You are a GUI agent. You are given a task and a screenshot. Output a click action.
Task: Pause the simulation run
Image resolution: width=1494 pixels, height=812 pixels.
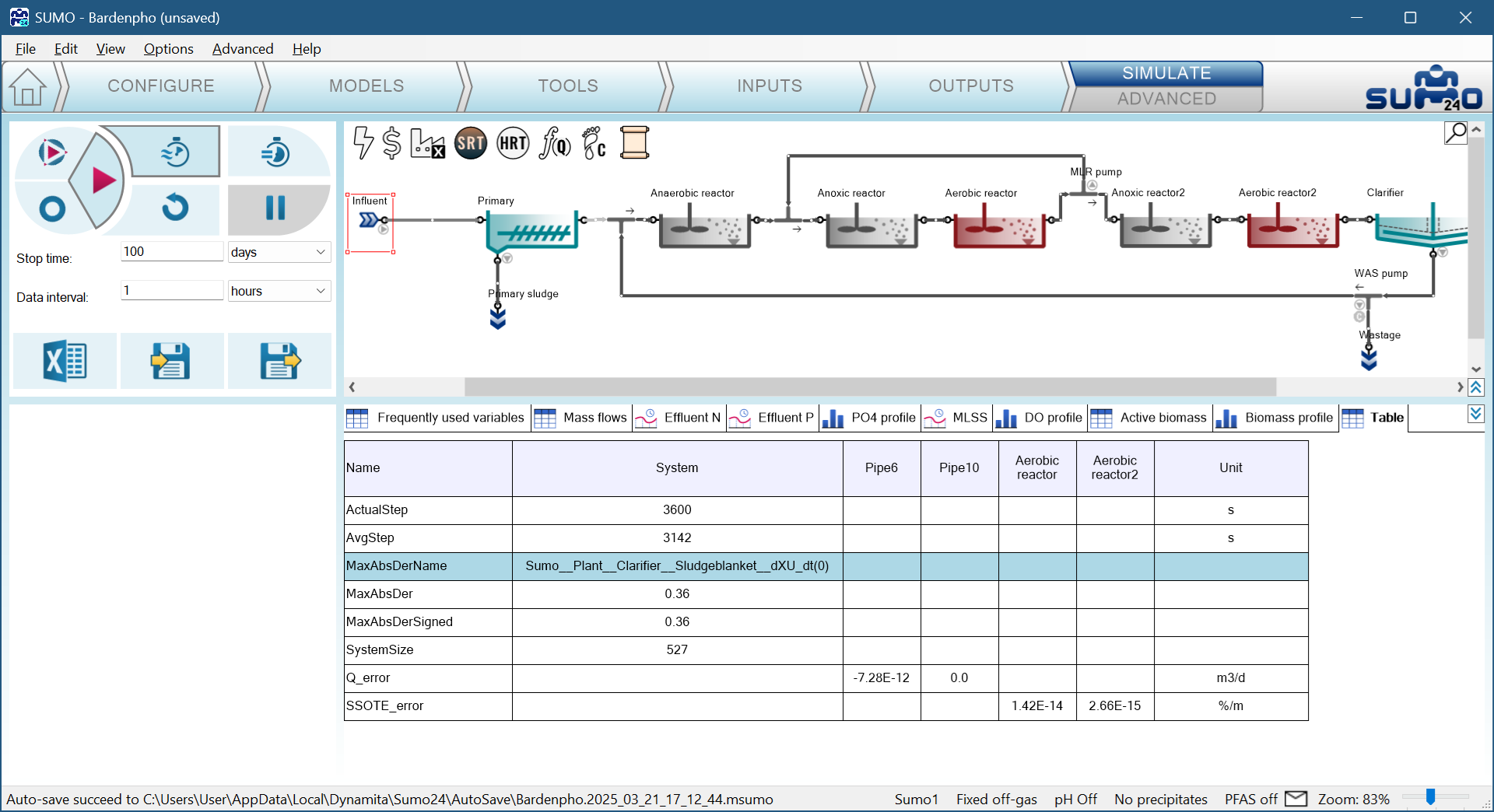click(x=276, y=208)
